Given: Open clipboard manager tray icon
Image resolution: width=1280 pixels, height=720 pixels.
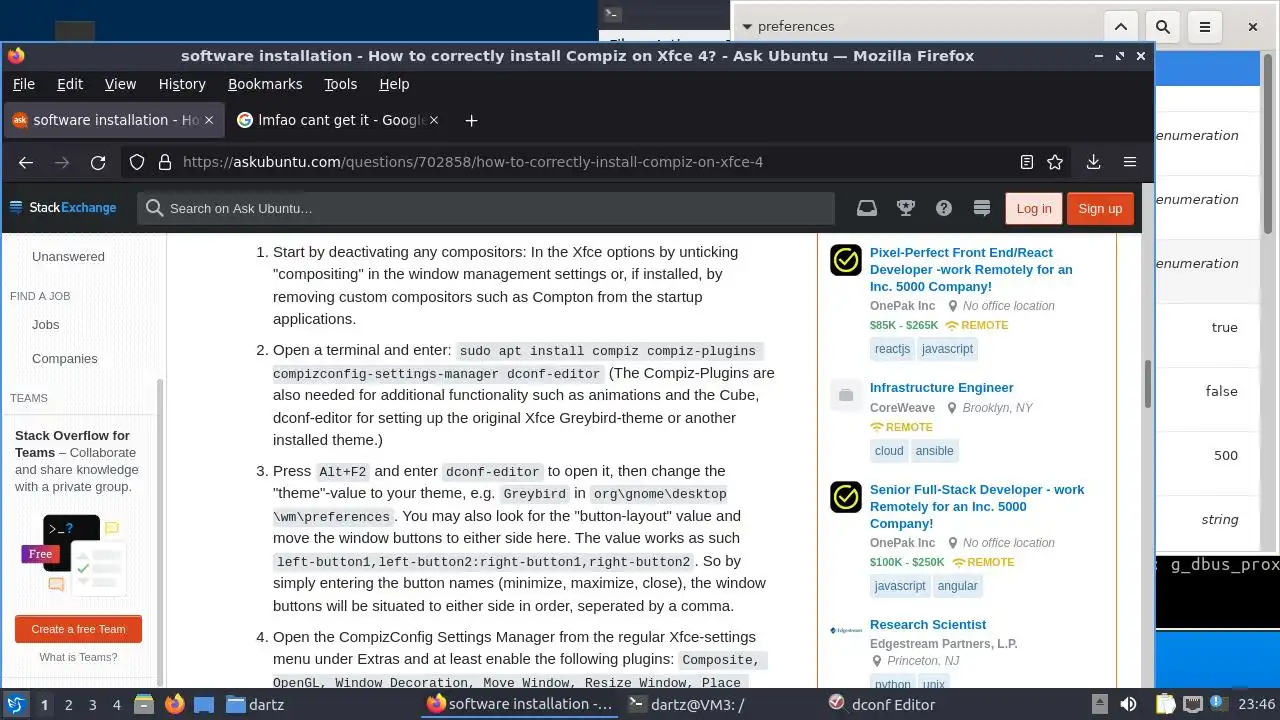Looking at the screenshot, I should click(x=1165, y=704).
